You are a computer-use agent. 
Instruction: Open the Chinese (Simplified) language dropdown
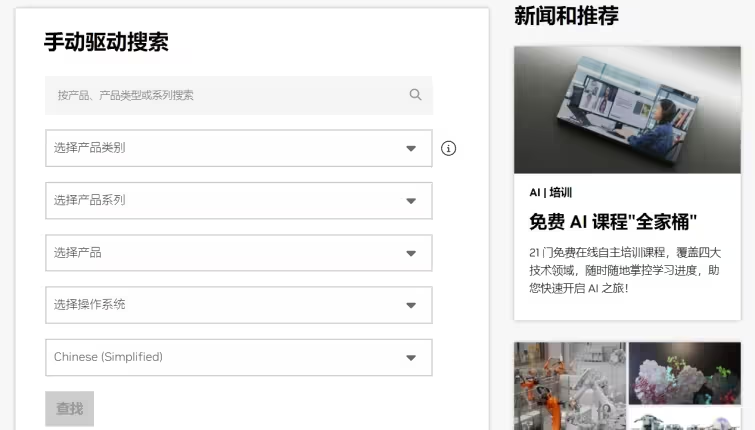coord(239,357)
